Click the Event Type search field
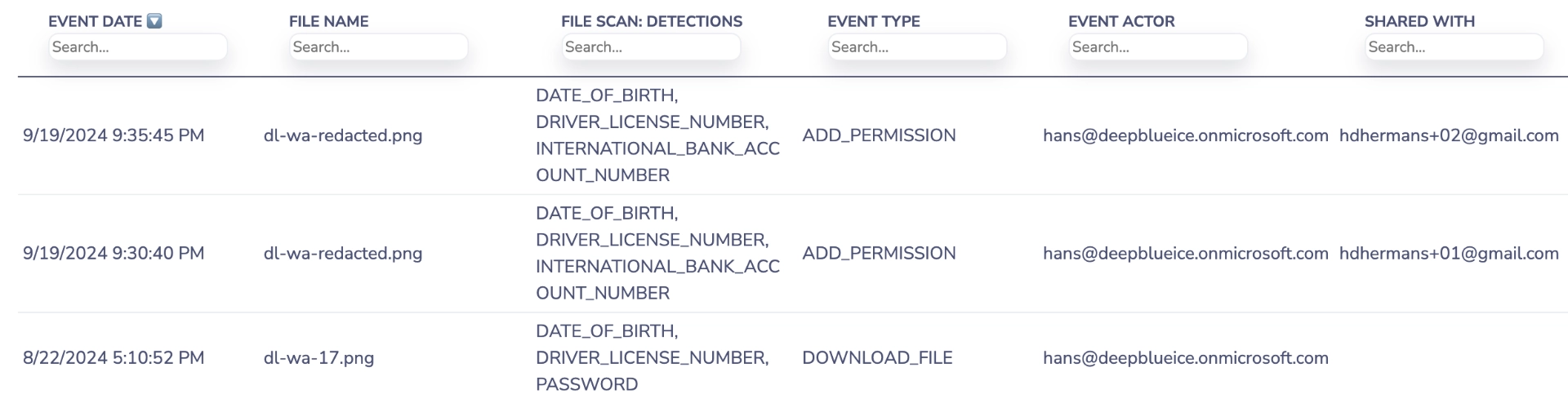Image resolution: width=1568 pixels, height=403 pixels. click(916, 47)
